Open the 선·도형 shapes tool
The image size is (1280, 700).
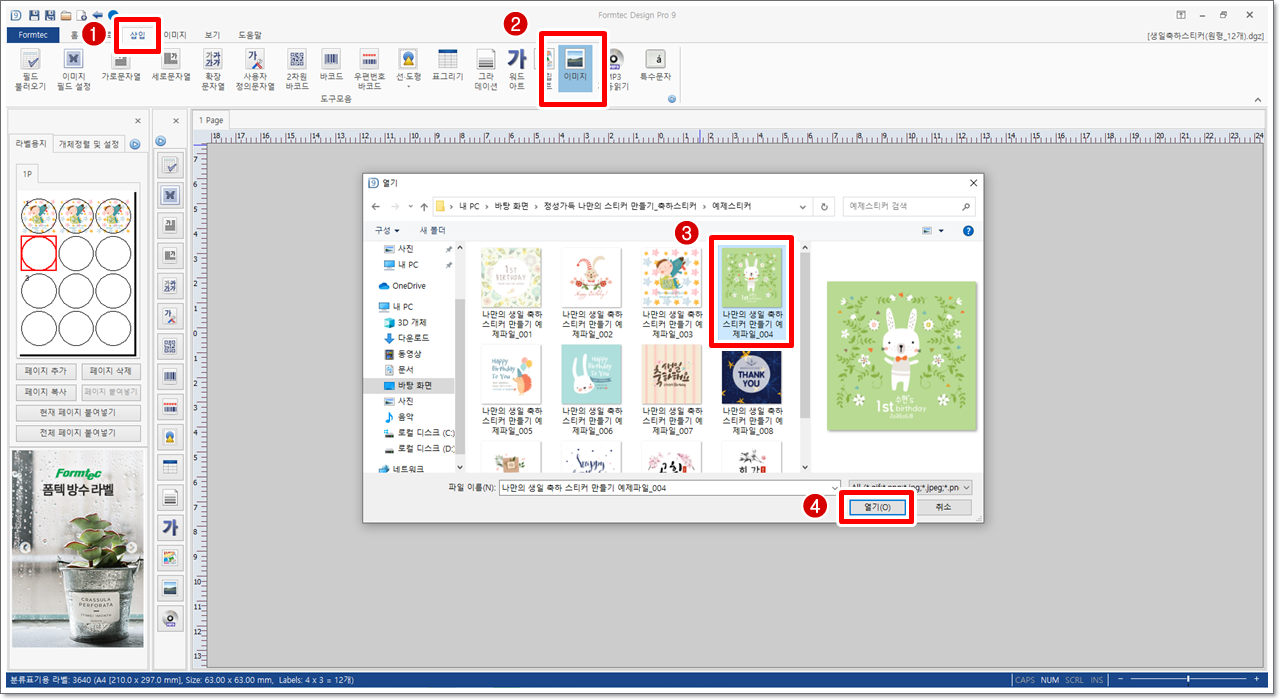coord(408,69)
